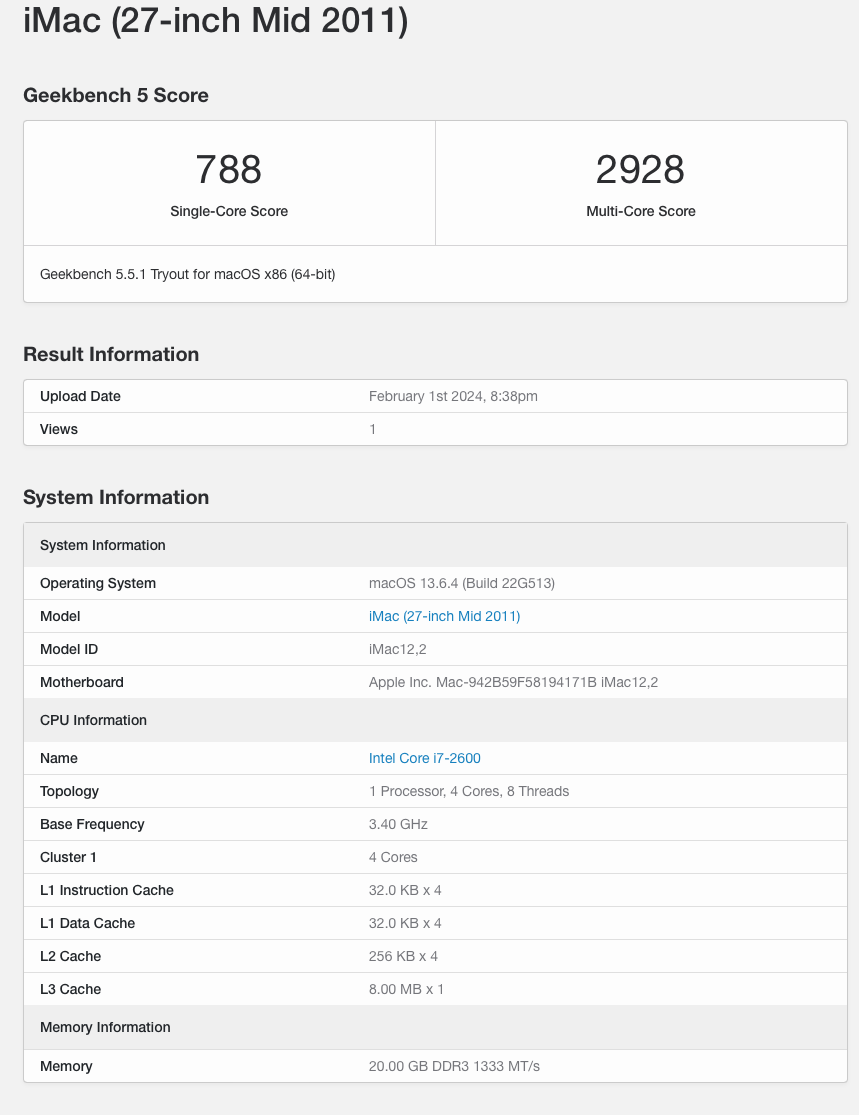
Task: Click the L3 Cache label
Action: [70, 990]
